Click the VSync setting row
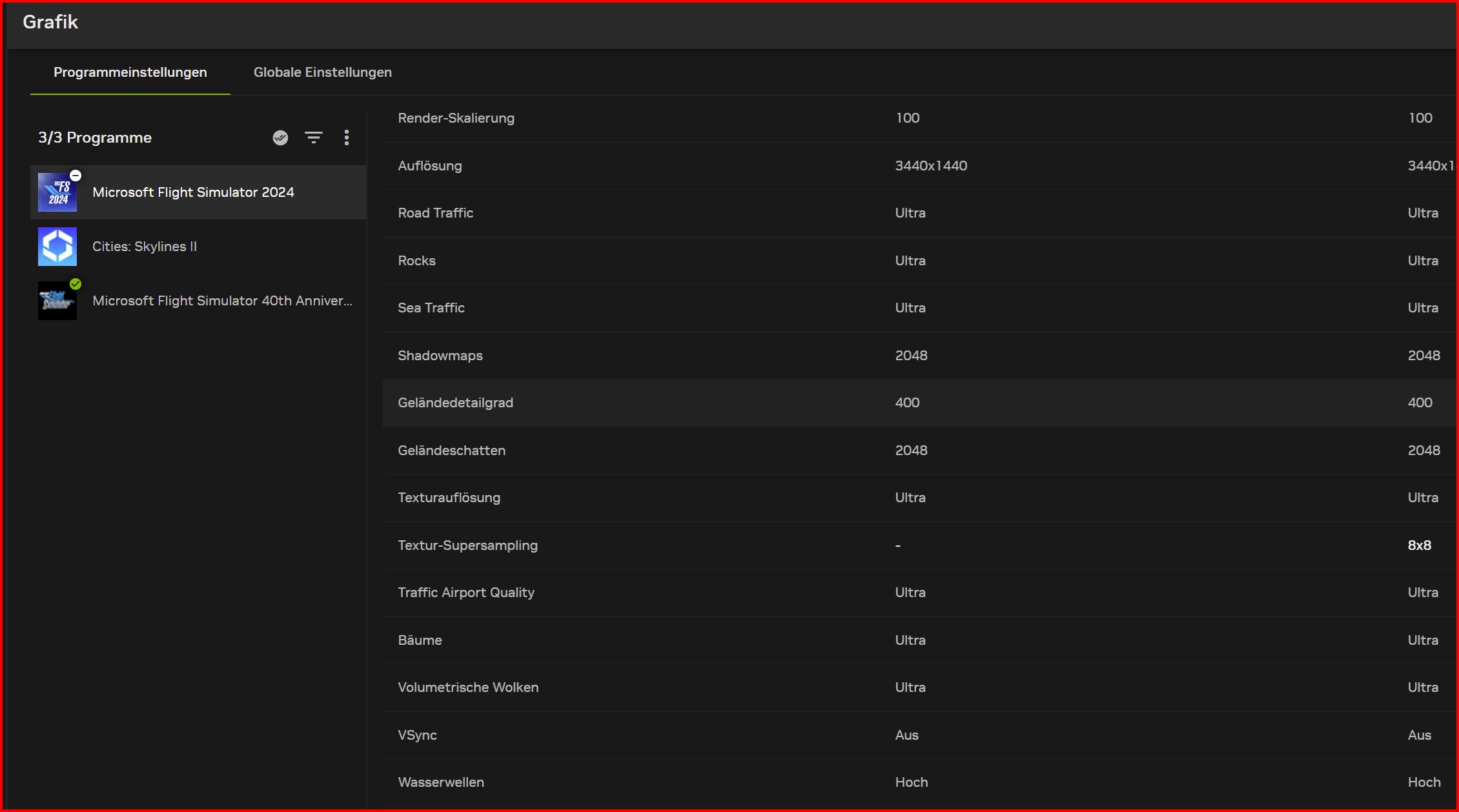 coord(417,735)
